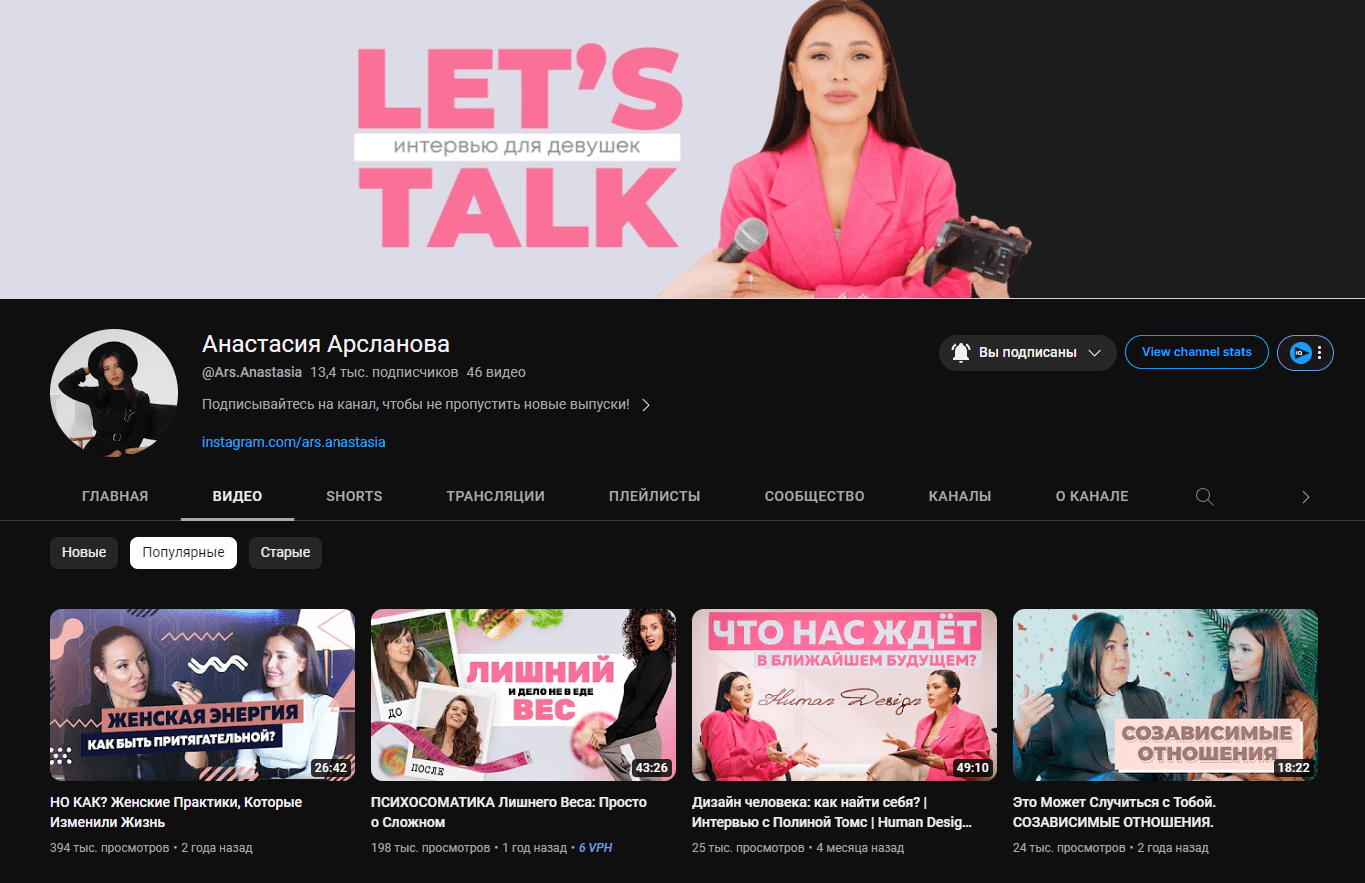Open the 'О канале' tab
The image size is (1365, 883).
(1092, 496)
